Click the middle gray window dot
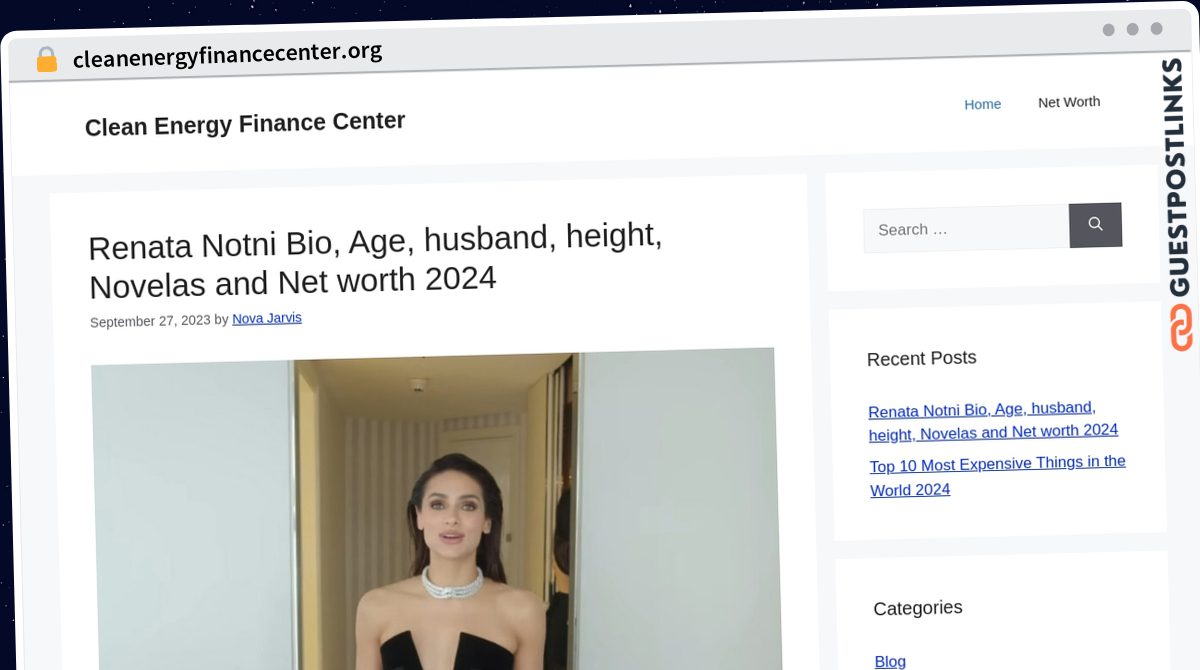Viewport: 1200px width, 670px height. click(1132, 29)
